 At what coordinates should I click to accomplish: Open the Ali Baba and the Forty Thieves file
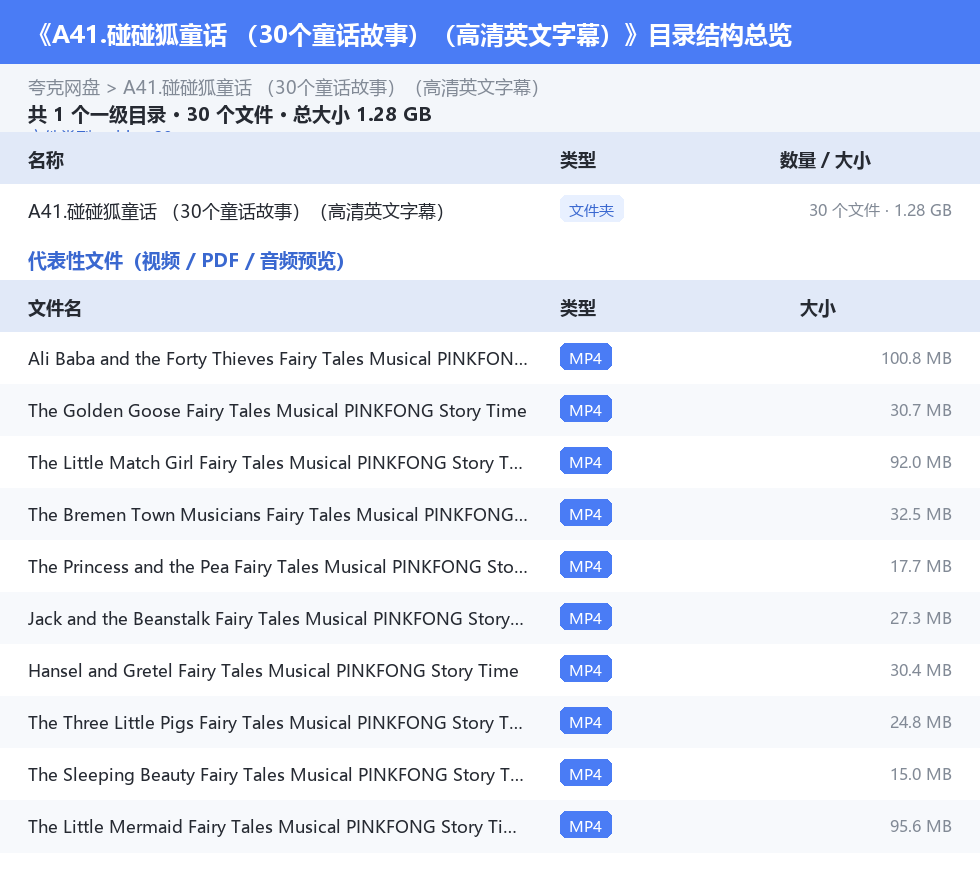[278, 359]
